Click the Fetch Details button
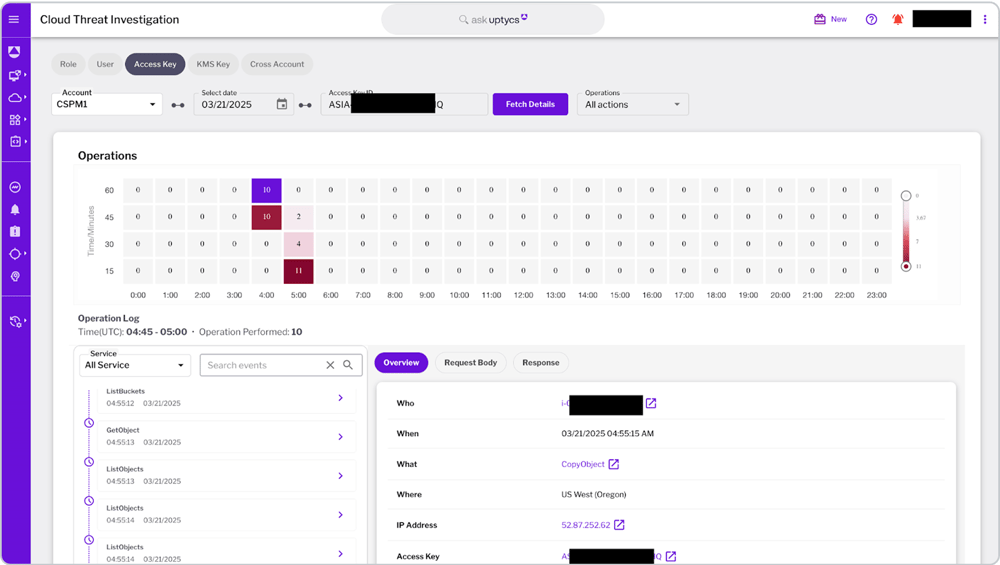The image size is (1000, 565). (x=531, y=104)
